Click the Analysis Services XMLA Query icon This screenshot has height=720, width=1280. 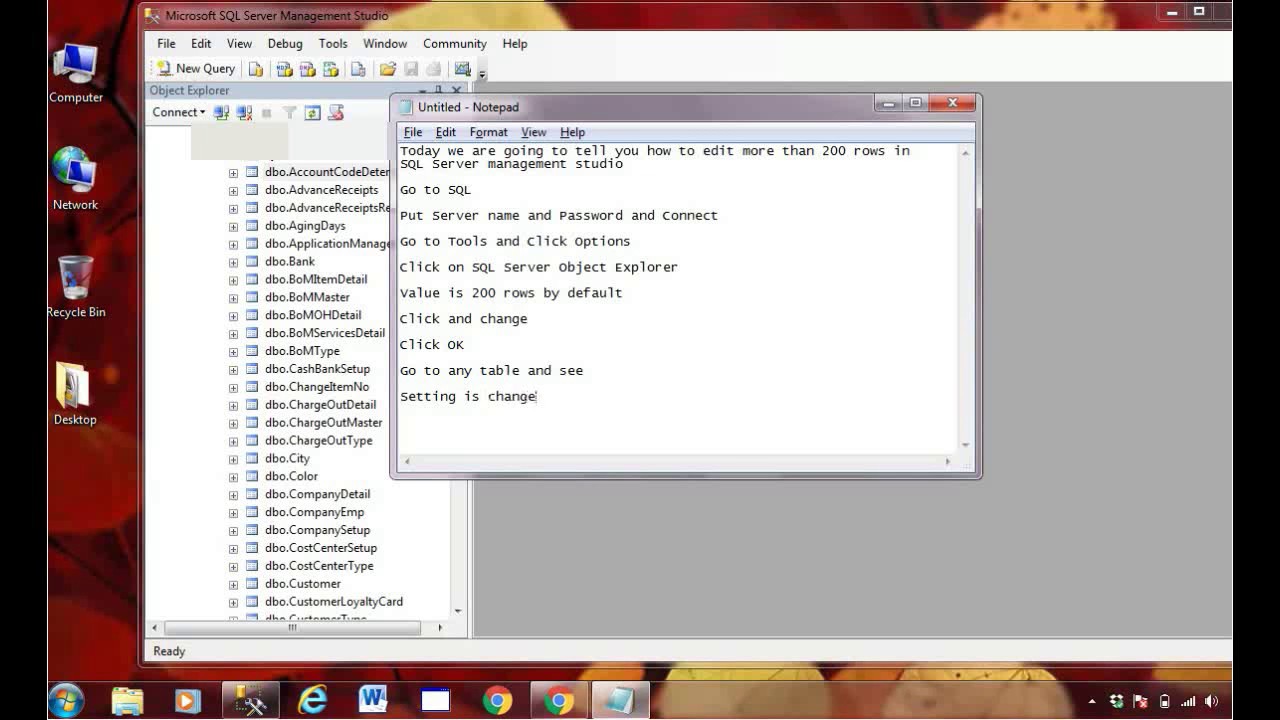tap(331, 69)
